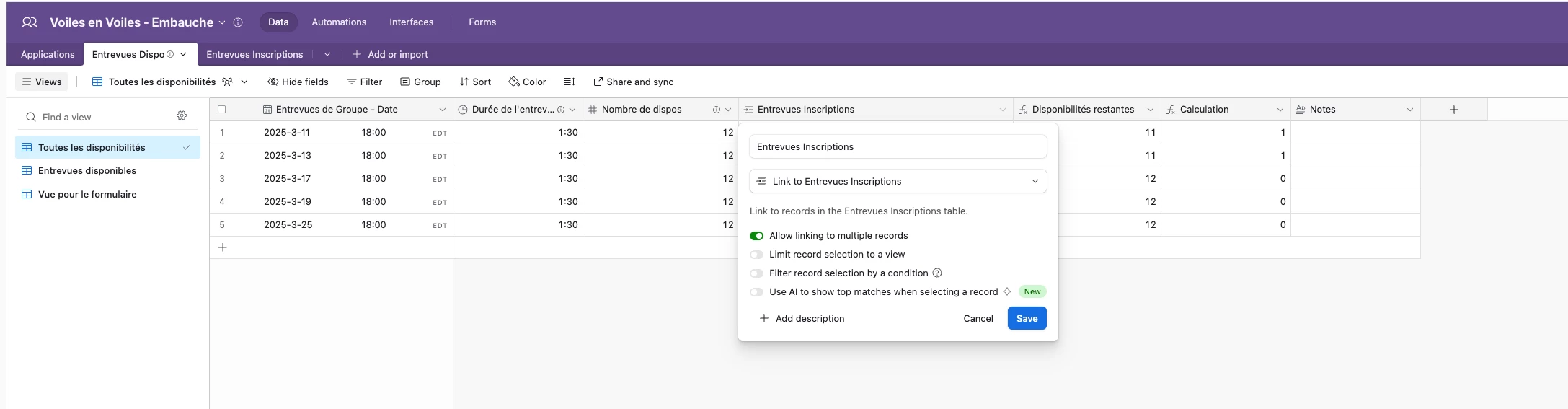Click the Save button
This screenshot has height=409, width=1568.
coord(1027,318)
